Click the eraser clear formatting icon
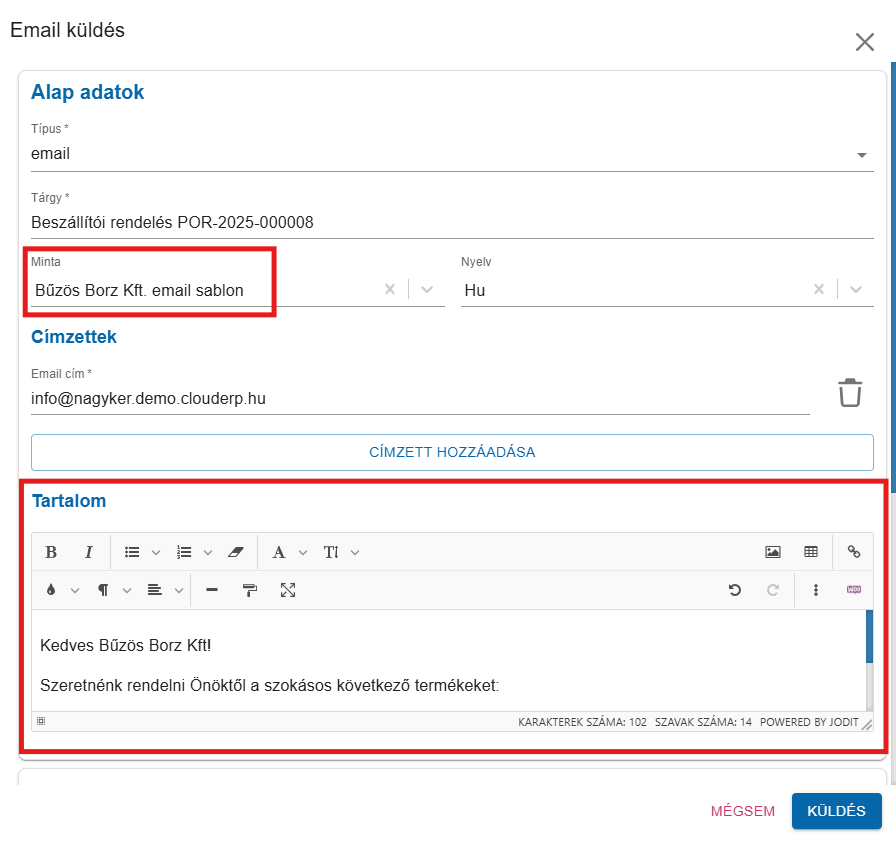 tap(235, 552)
